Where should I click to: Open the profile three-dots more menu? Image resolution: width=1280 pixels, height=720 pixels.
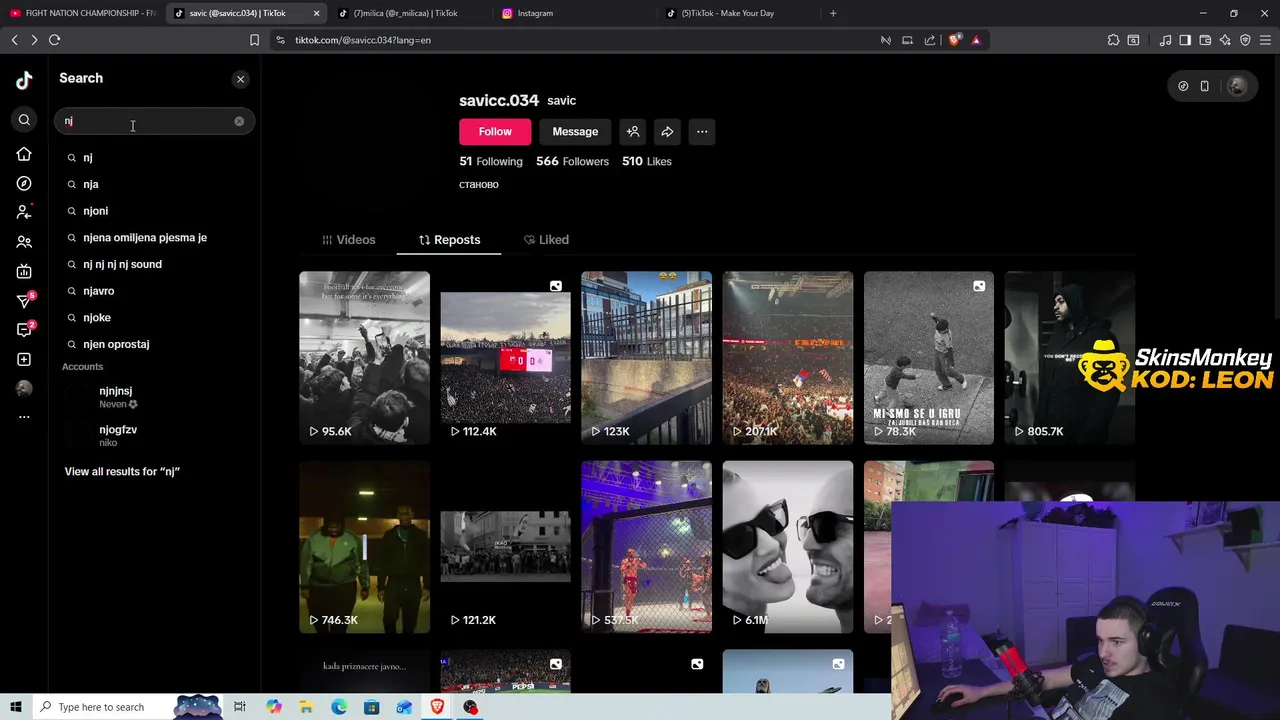[x=702, y=132]
